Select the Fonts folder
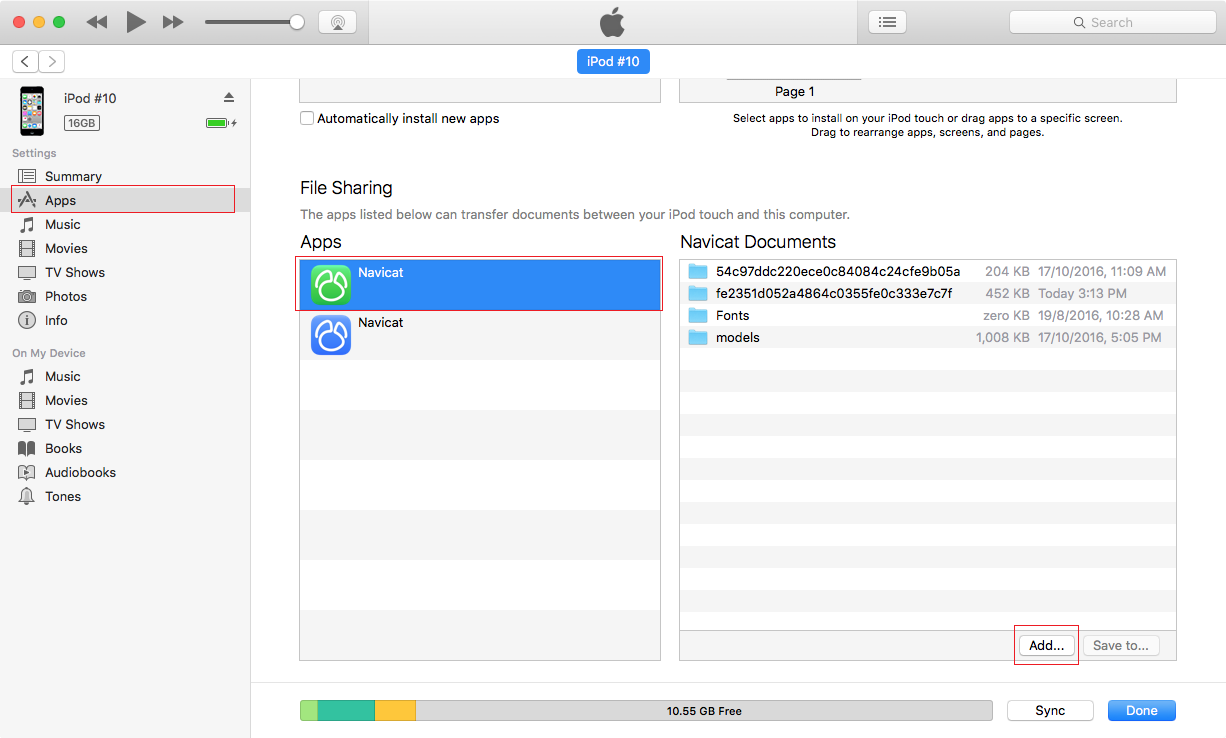The width and height of the screenshot is (1226, 738). tap(928, 315)
